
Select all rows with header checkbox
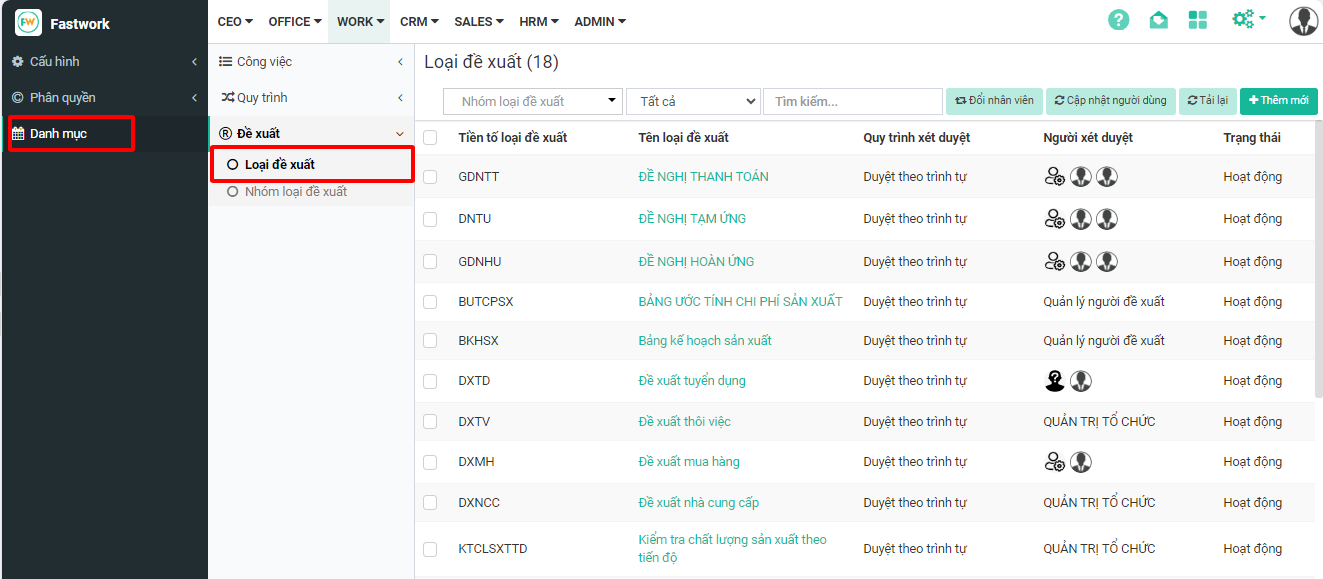point(430,138)
